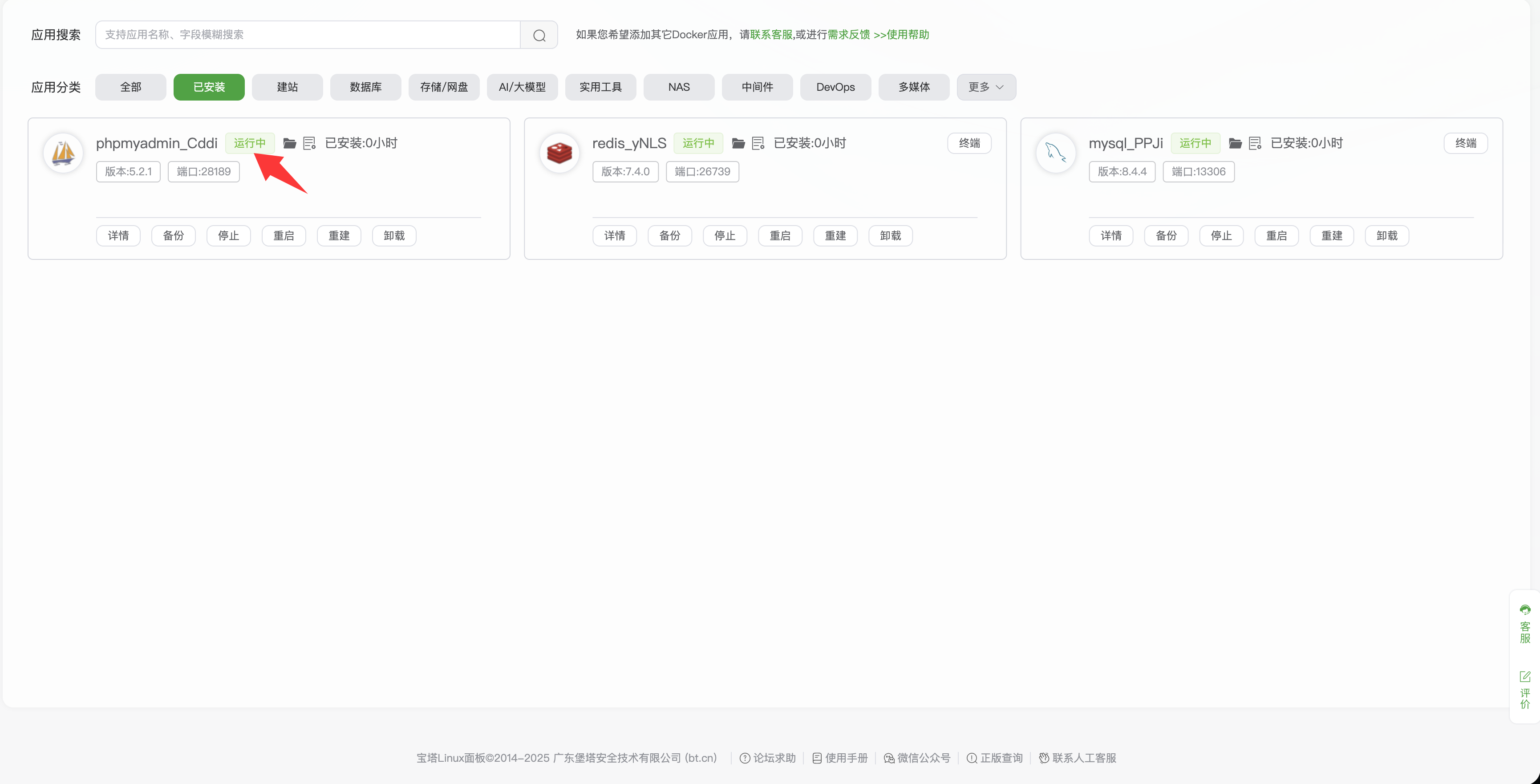
Task: View mysql_PPJi log file icon
Action: 1255,143
